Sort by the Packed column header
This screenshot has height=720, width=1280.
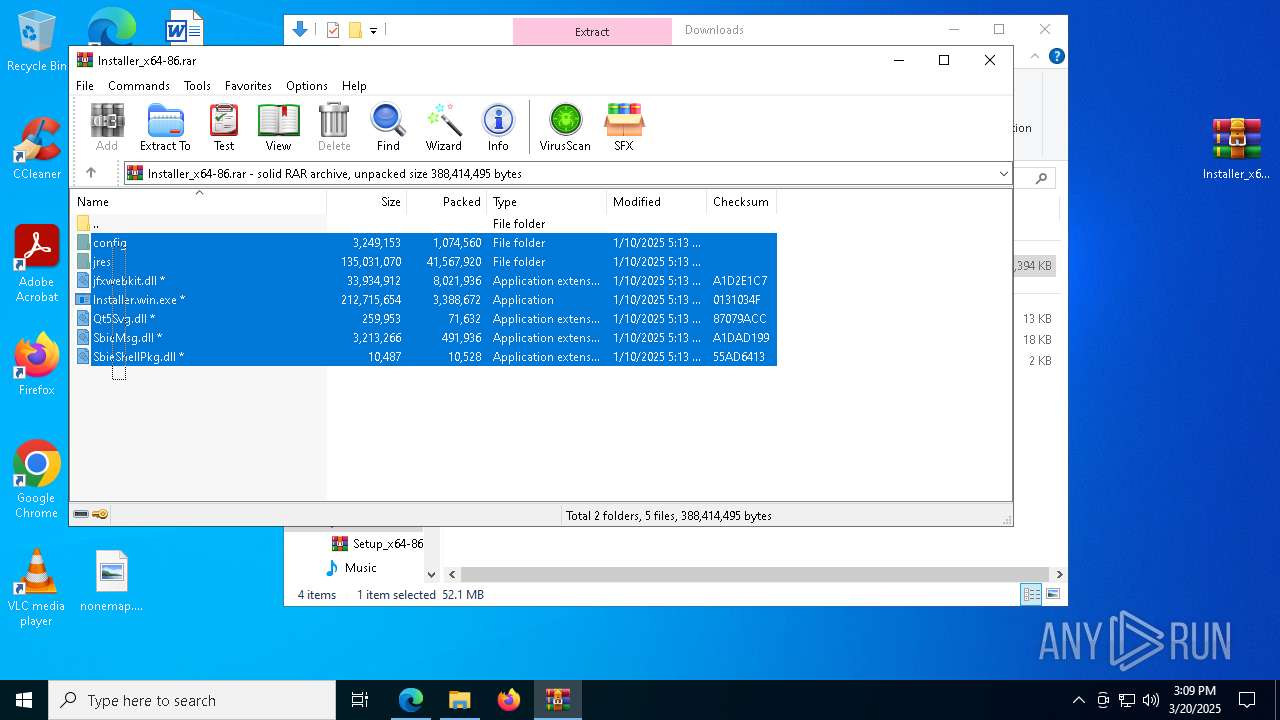point(446,202)
